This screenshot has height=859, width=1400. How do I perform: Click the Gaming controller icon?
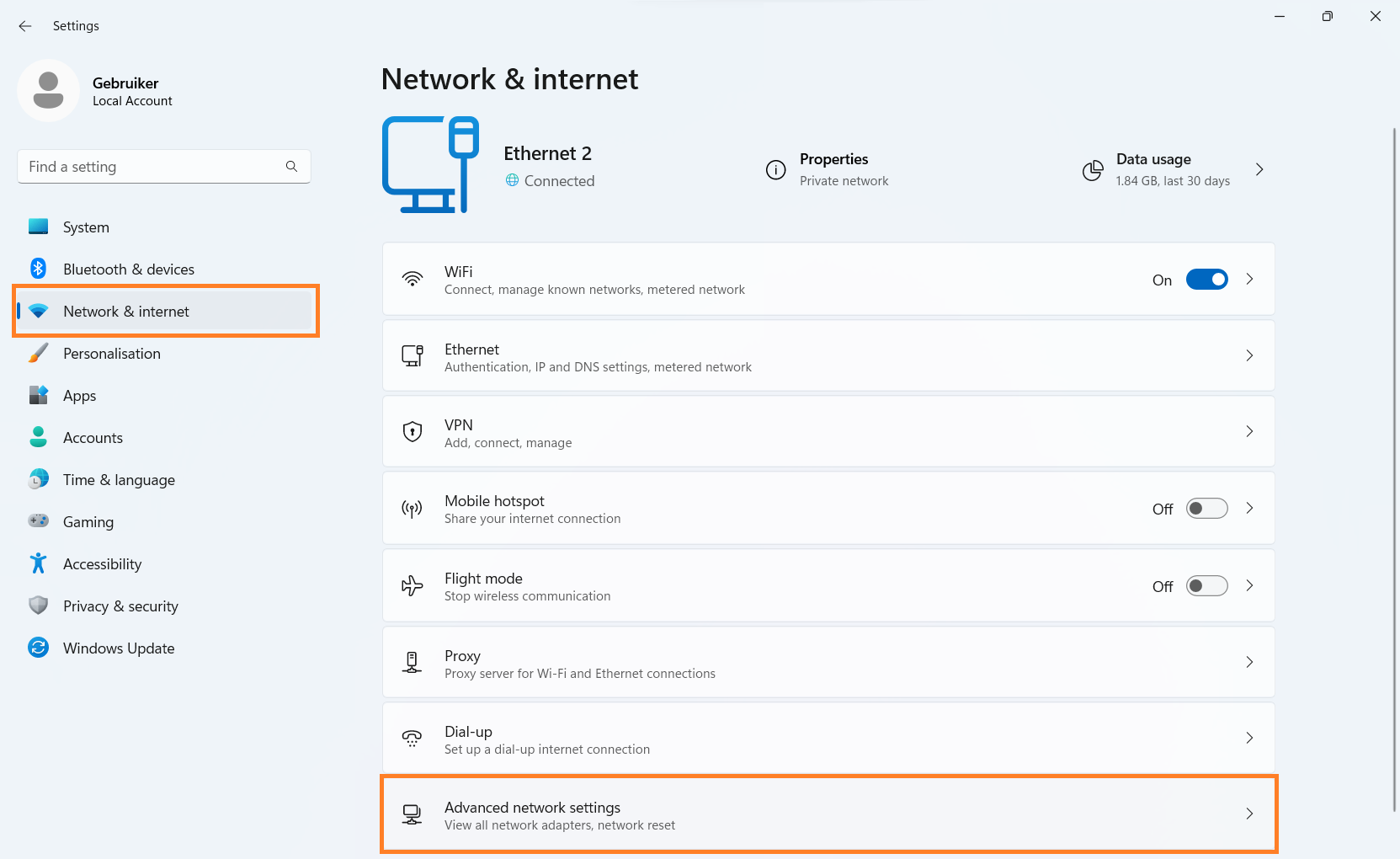(x=38, y=520)
